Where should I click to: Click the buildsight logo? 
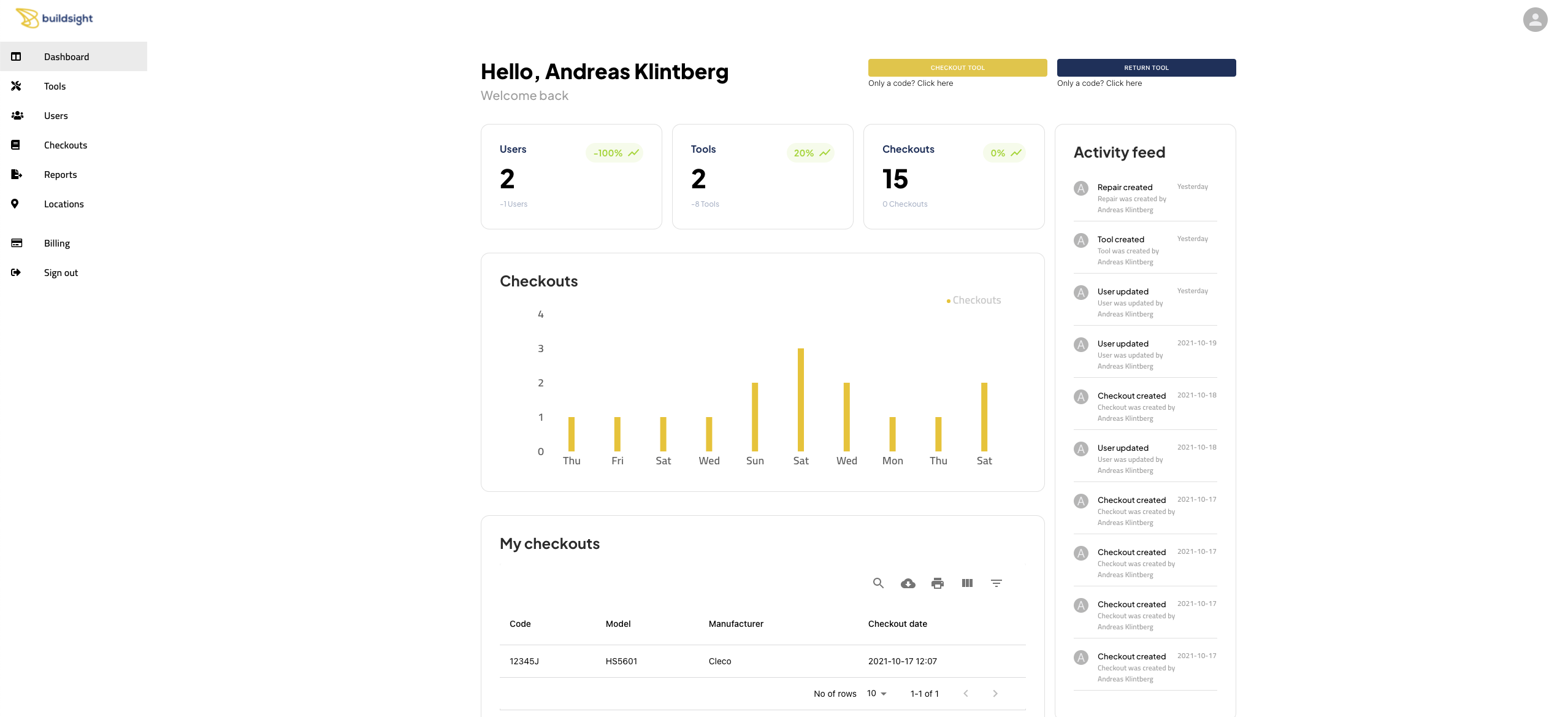[55, 18]
